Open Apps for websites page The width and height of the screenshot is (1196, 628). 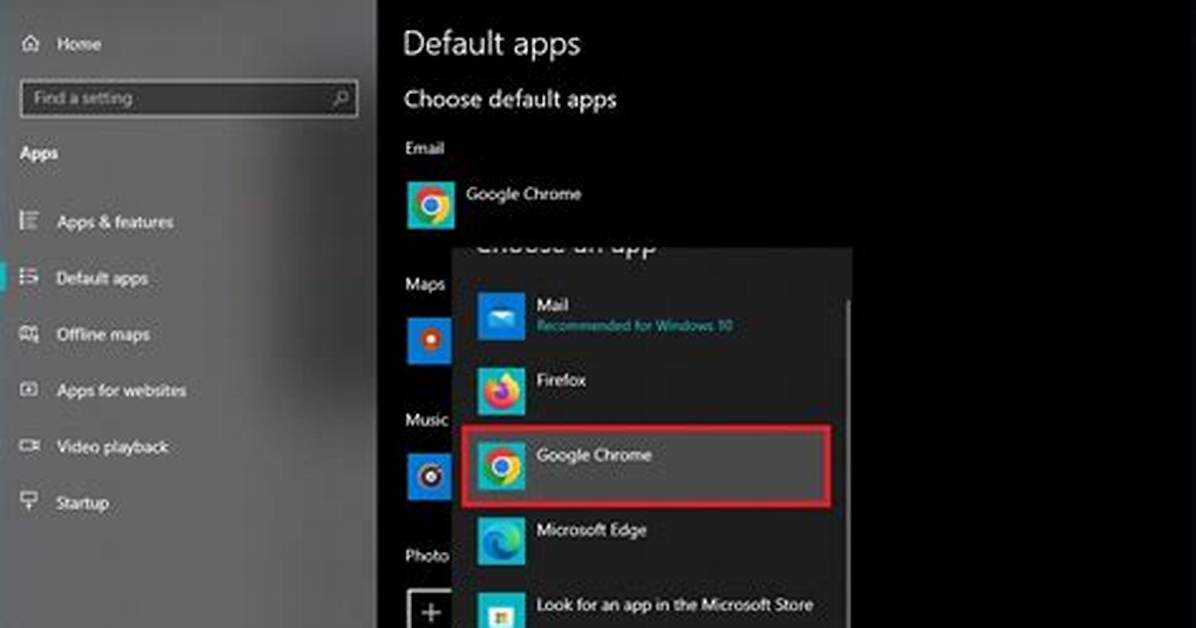[x=121, y=391]
